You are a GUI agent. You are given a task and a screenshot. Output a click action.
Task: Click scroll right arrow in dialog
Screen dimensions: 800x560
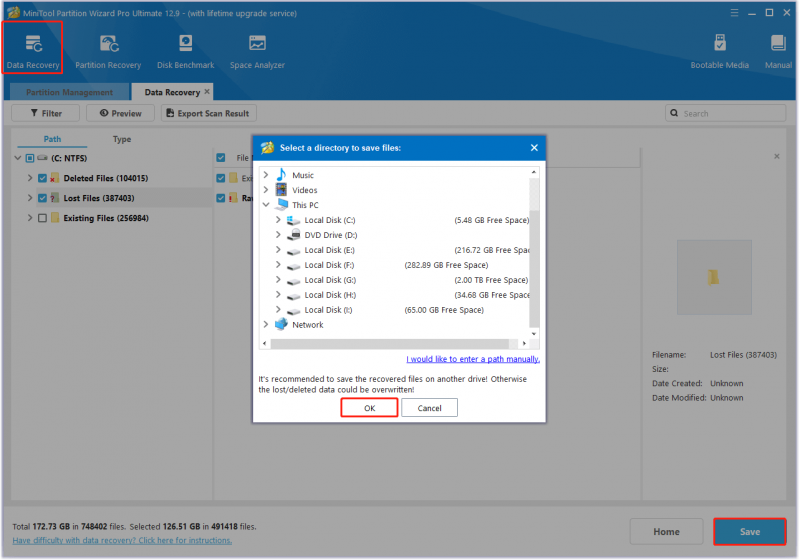[x=524, y=343]
